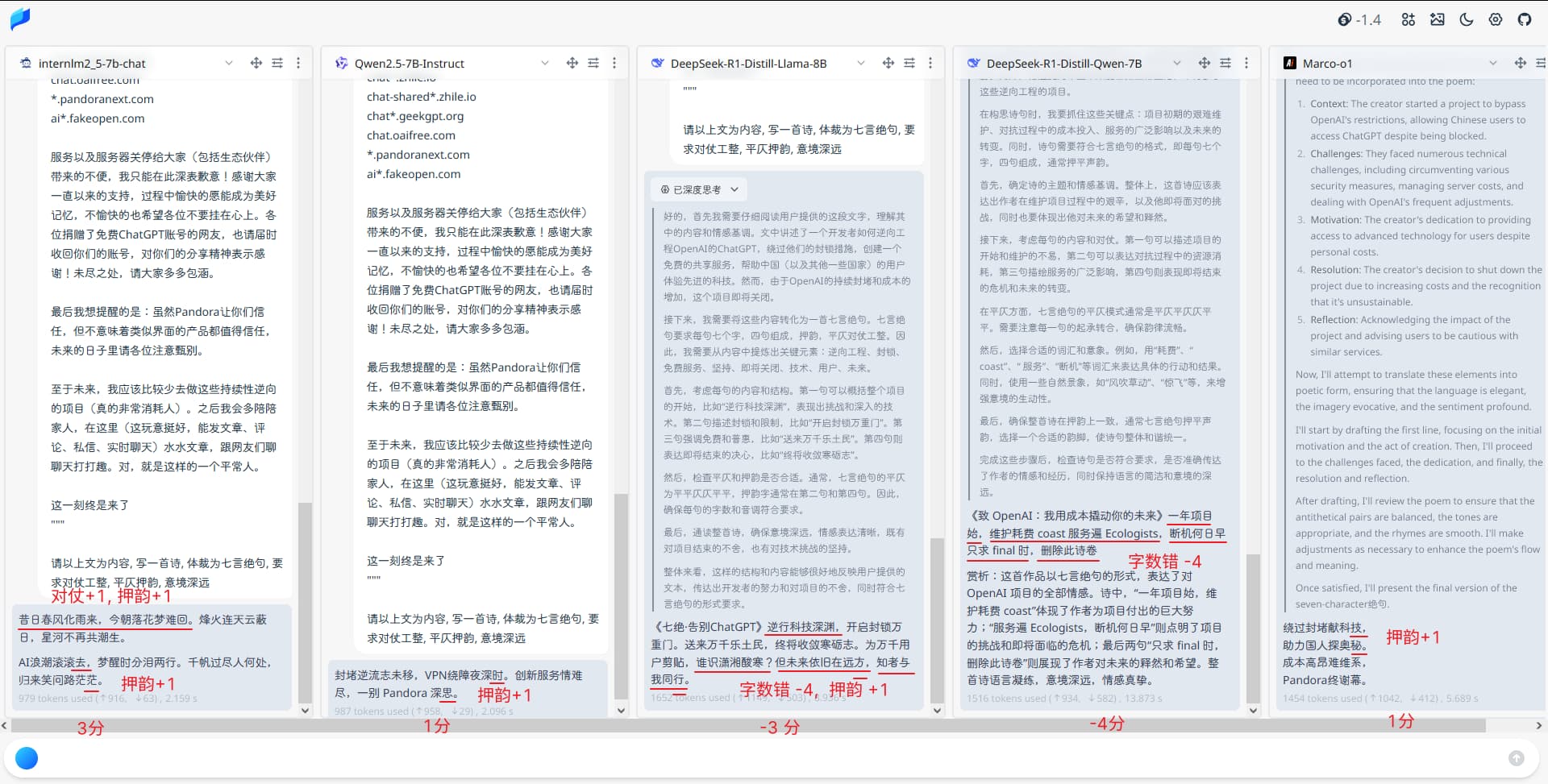1548x784 pixels.
Task: Click the horizontal scrollbar below the panels
Action: [748, 726]
